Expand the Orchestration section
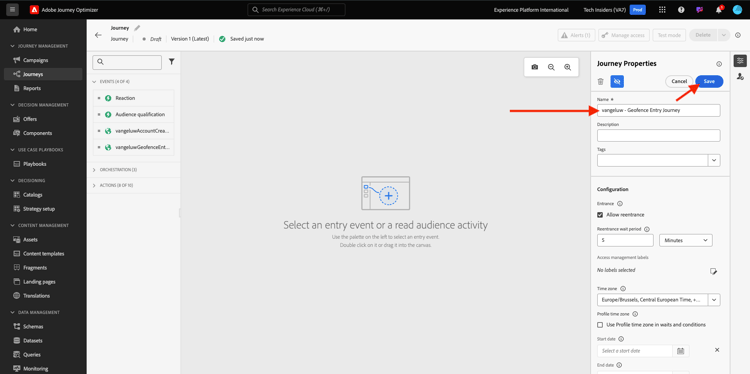This screenshot has height=374, width=750. pos(94,170)
